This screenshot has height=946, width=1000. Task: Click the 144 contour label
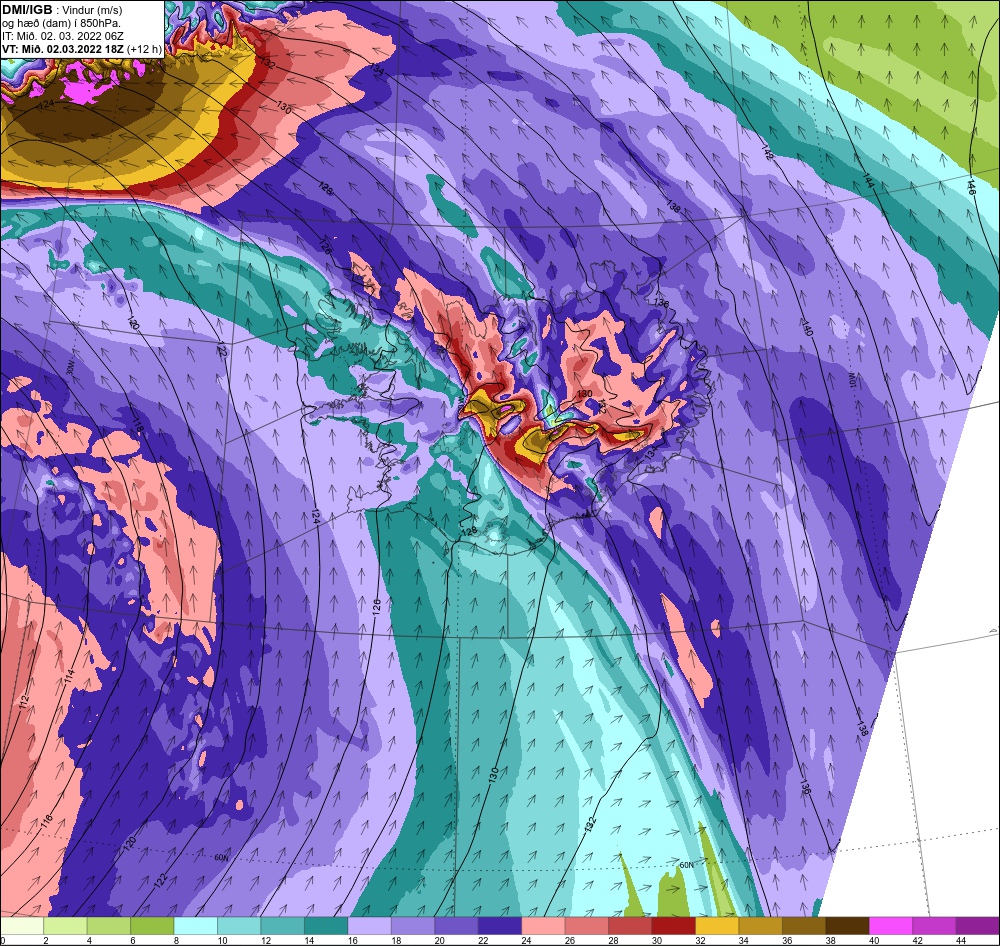point(868,181)
